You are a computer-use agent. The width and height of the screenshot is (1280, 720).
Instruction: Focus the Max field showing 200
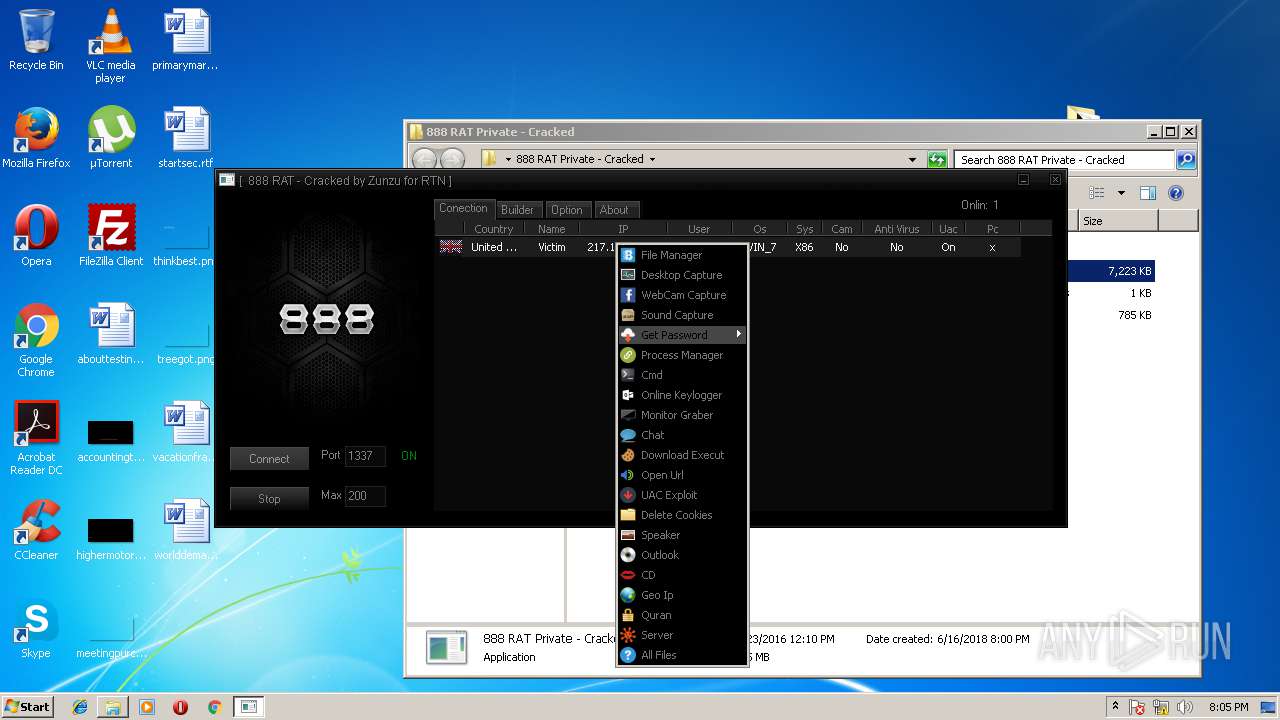point(365,495)
